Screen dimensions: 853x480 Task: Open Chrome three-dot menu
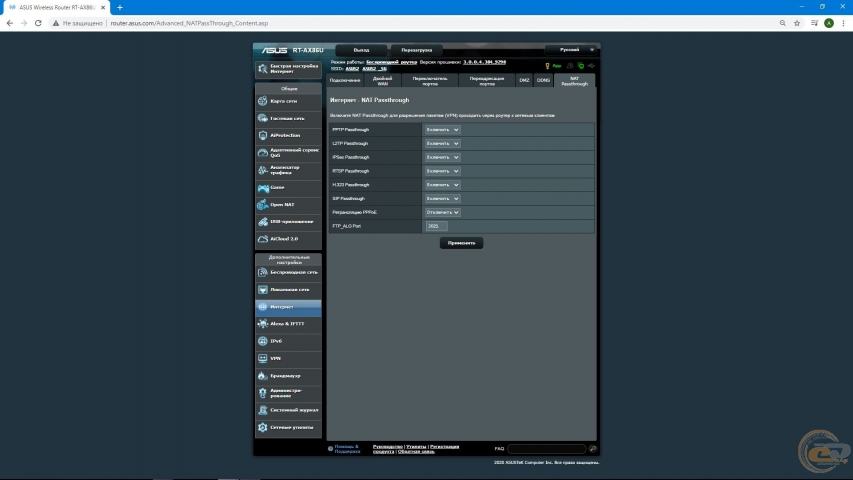(x=843, y=23)
